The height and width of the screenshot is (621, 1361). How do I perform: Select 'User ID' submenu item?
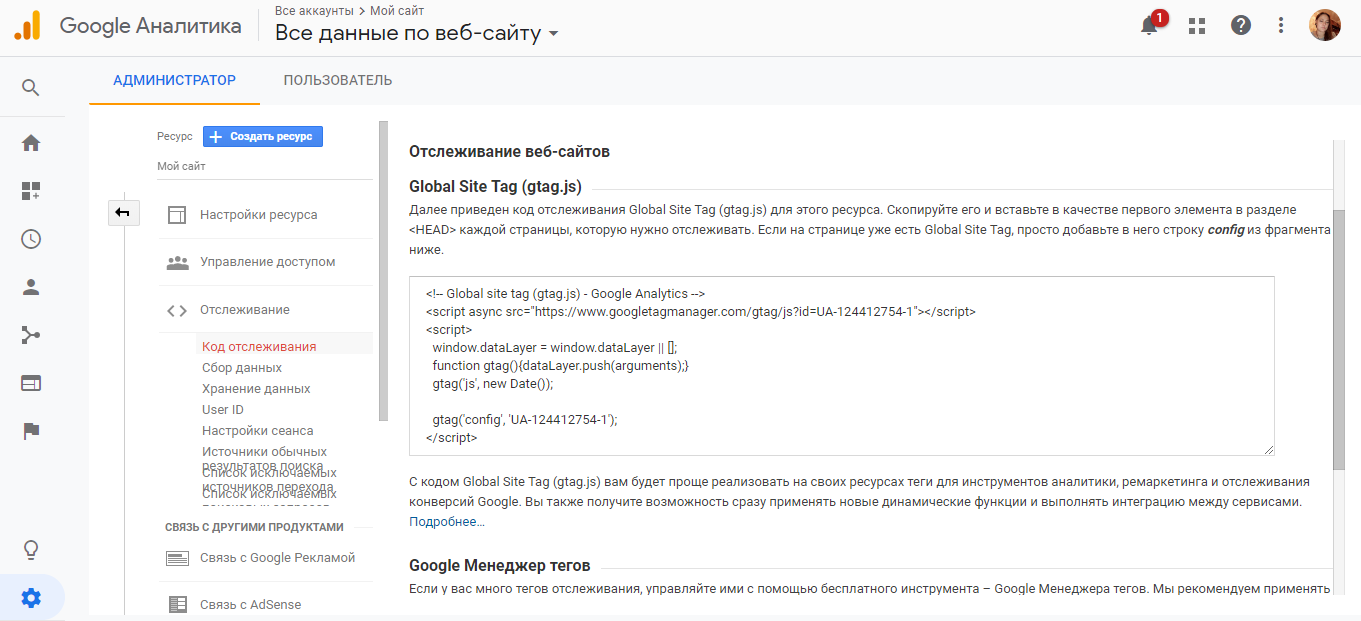223,410
